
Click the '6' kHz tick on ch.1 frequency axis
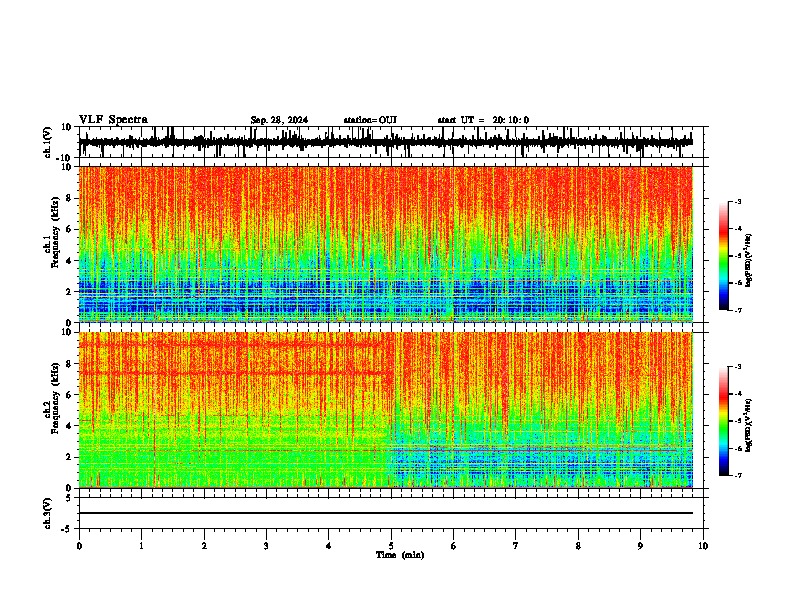pyautogui.click(x=70, y=229)
